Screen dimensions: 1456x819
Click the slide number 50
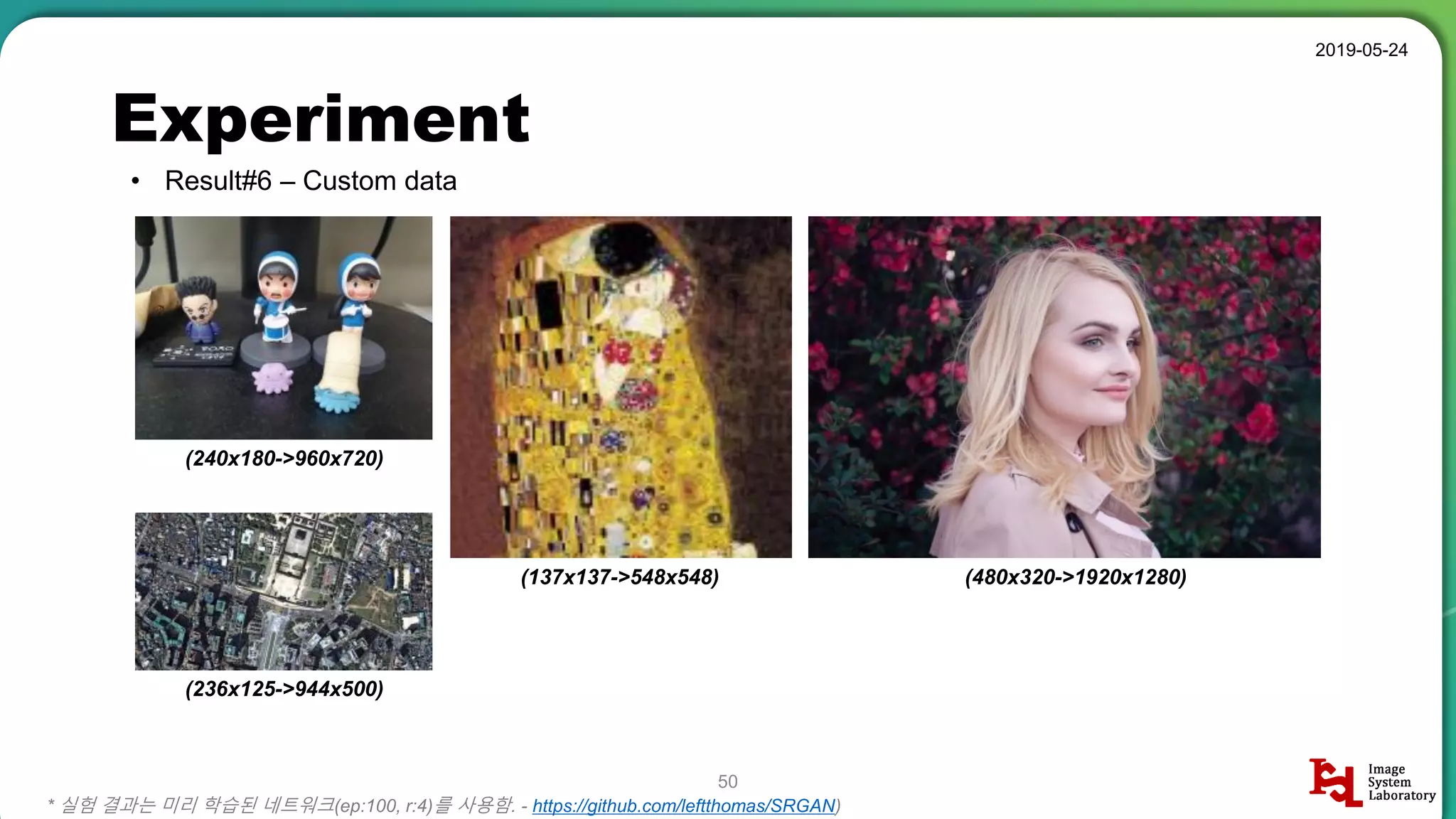tap(727, 781)
